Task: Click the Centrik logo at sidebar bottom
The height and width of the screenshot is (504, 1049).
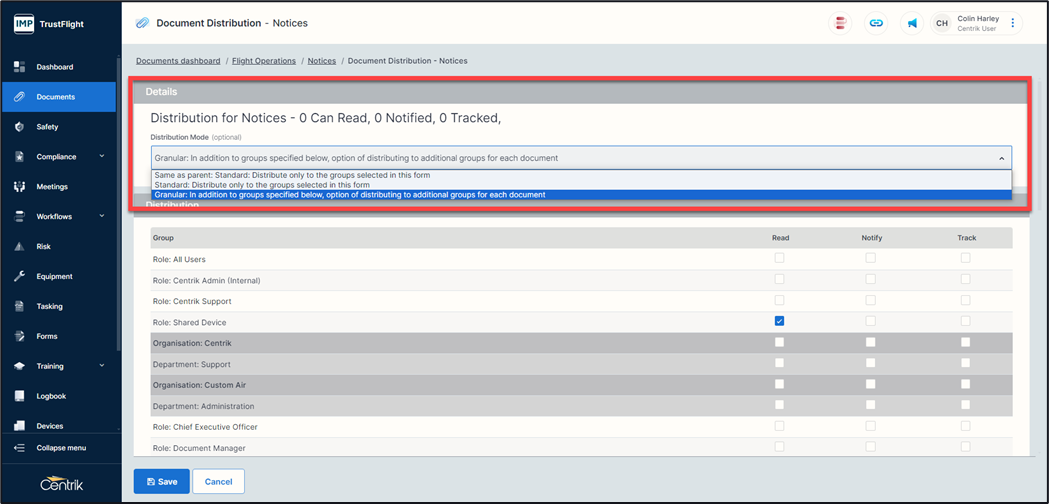Action: coord(62,483)
